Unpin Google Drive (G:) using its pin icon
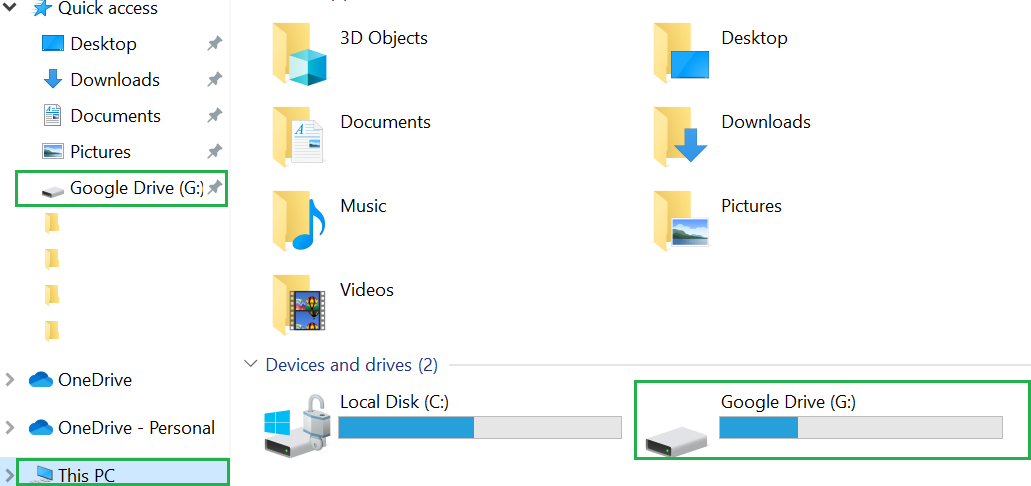Image resolution: width=1031 pixels, height=486 pixels. [214, 188]
